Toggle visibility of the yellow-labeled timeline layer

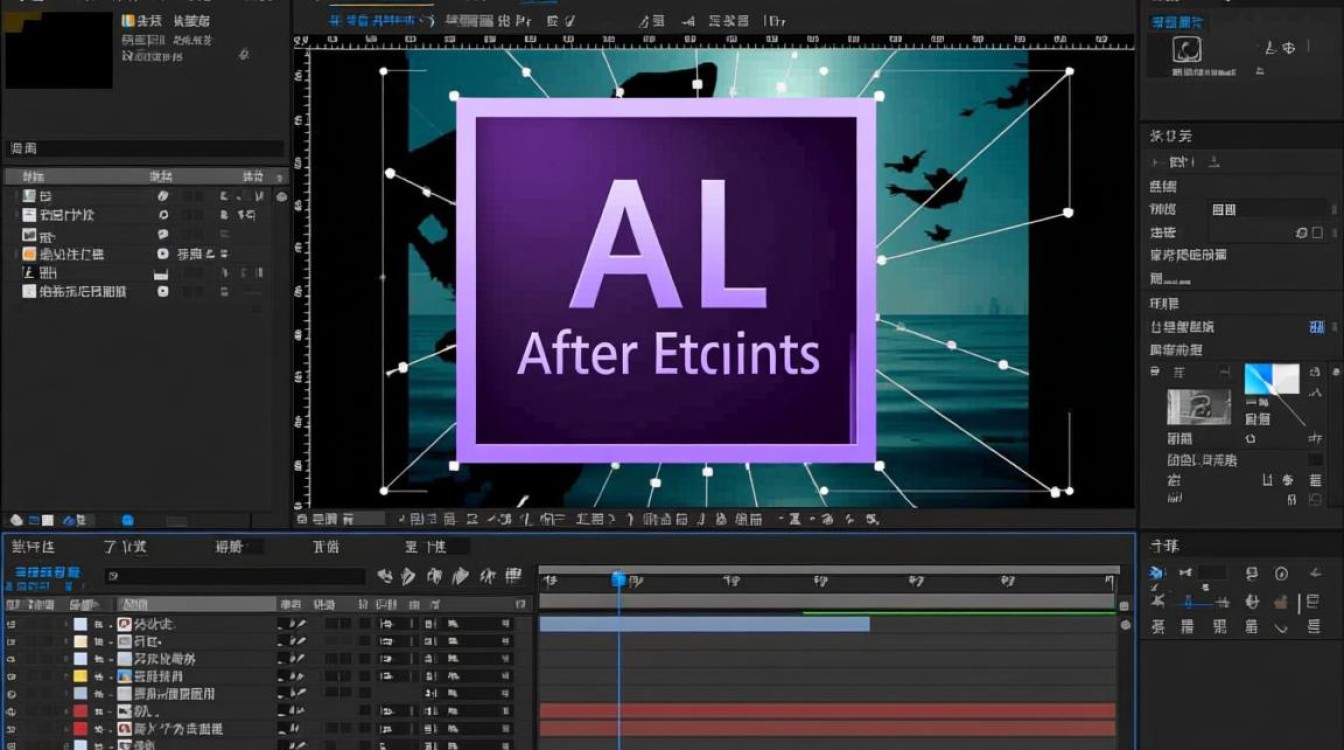12,676
